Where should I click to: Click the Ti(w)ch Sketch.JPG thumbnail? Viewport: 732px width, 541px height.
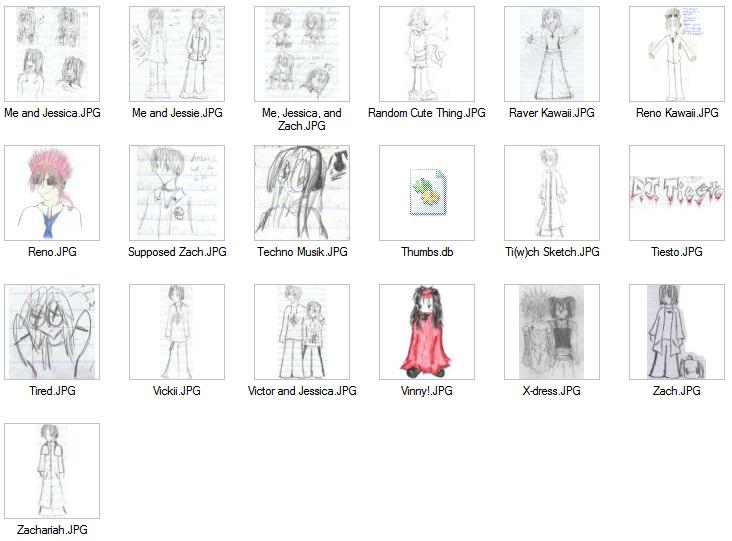[552, 193]
